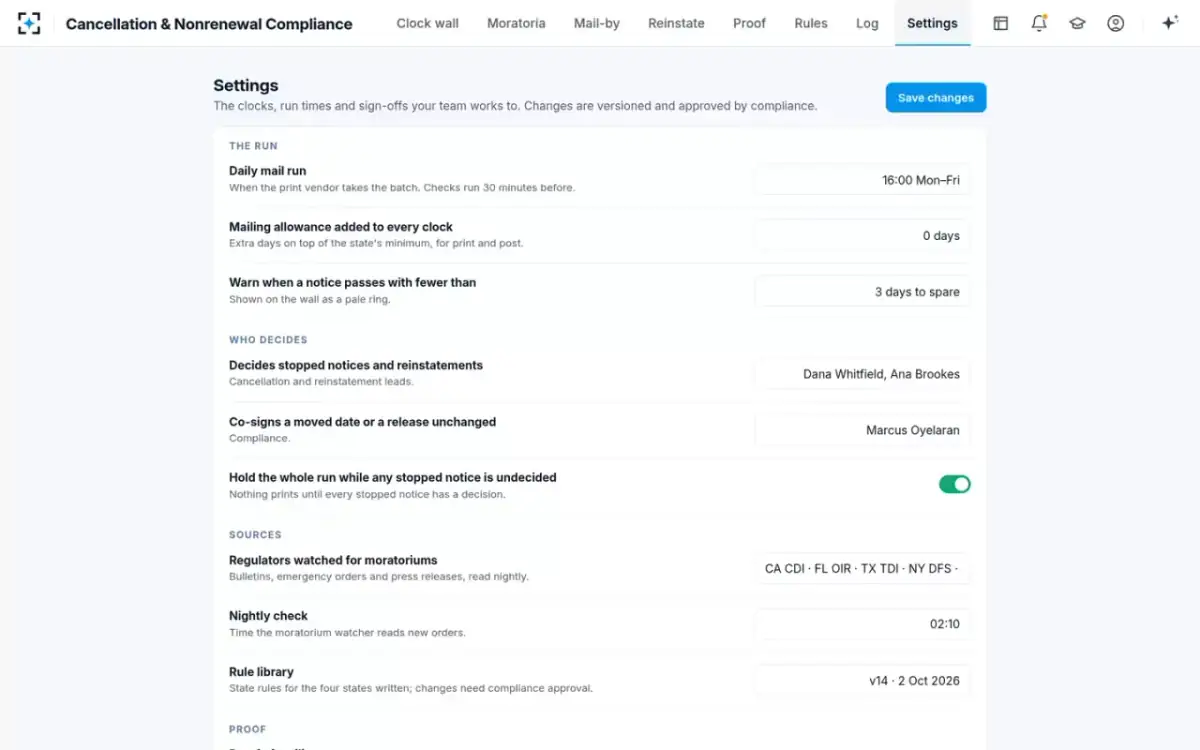Go to the Mail-by tab
This screenshot has width=1200, height=750.
(597, 23)
